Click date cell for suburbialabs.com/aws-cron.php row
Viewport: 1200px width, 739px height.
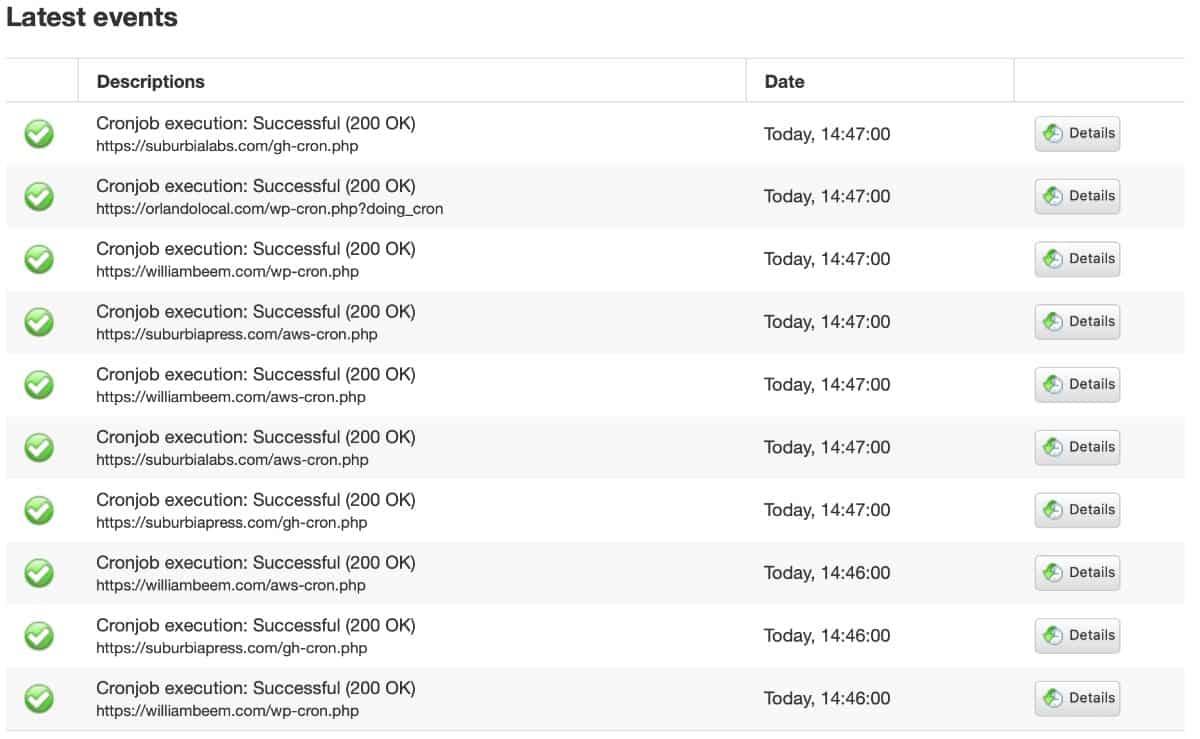pos(827,448)
